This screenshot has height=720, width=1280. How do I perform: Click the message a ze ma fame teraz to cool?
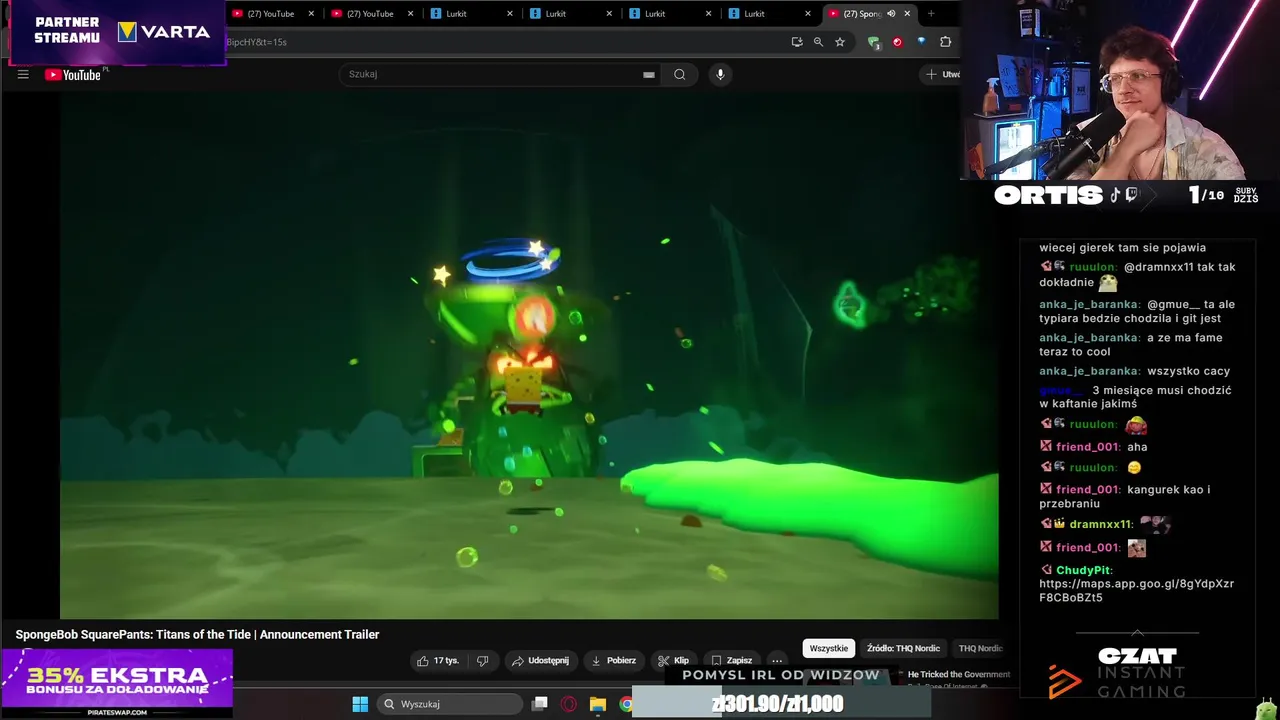point(1130,344)
